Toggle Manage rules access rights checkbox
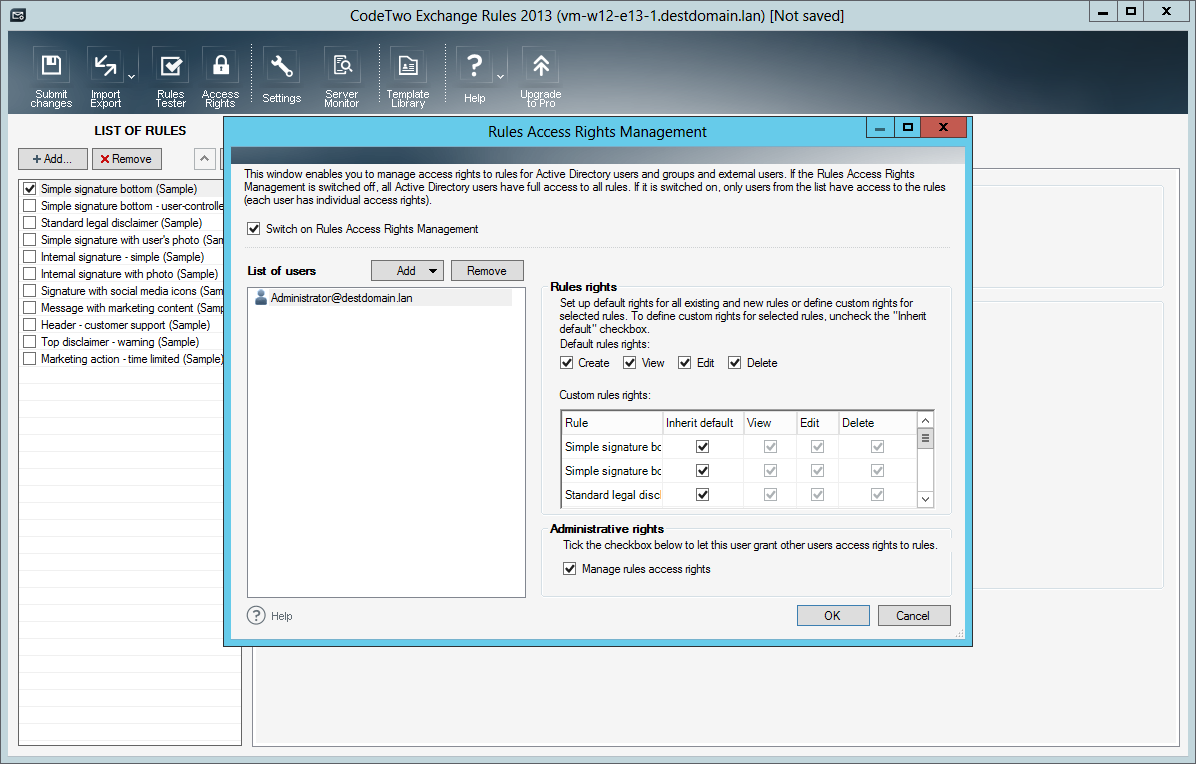The height and width of the screenshot is (764, 1196). [569, 569]
